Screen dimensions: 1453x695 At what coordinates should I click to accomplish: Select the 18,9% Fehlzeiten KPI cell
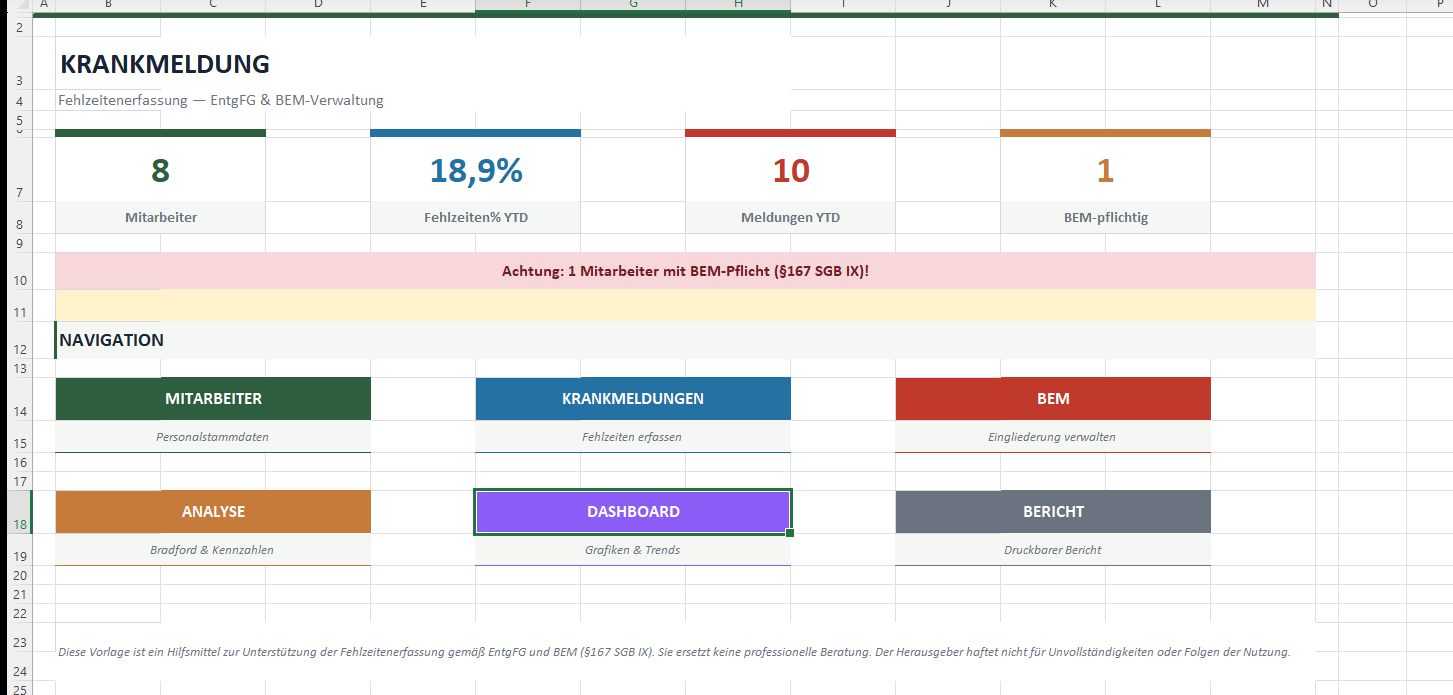pos(475,171)
